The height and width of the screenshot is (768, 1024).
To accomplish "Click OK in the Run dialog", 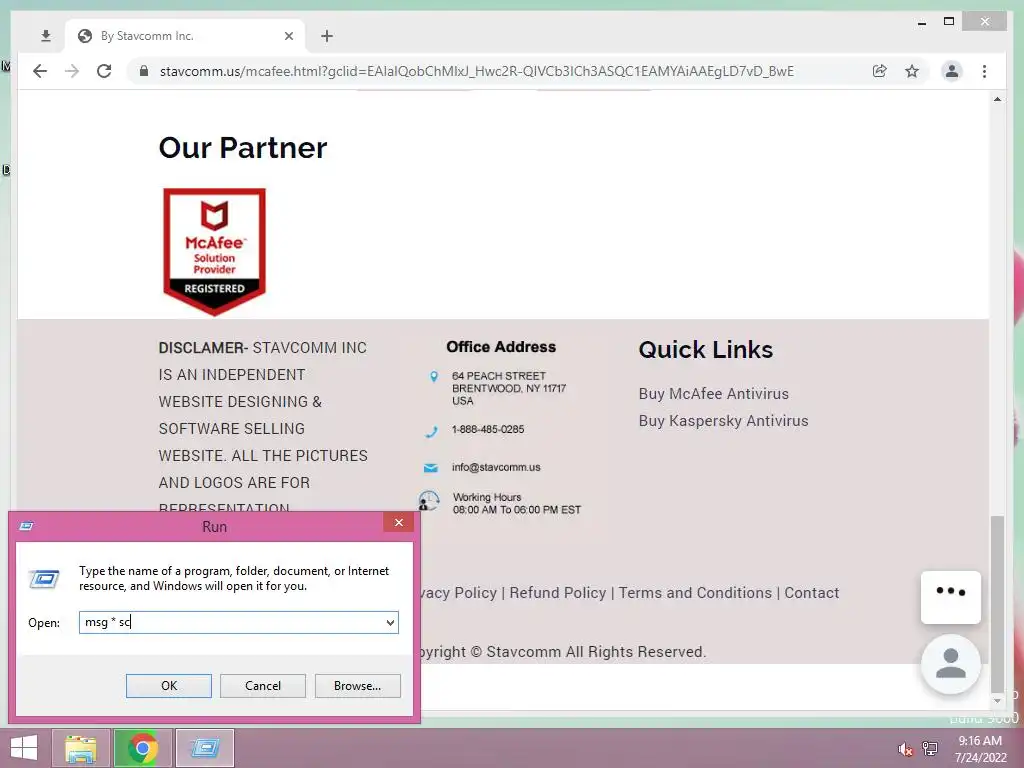I will pyautogui.click(x=168, y=686).
